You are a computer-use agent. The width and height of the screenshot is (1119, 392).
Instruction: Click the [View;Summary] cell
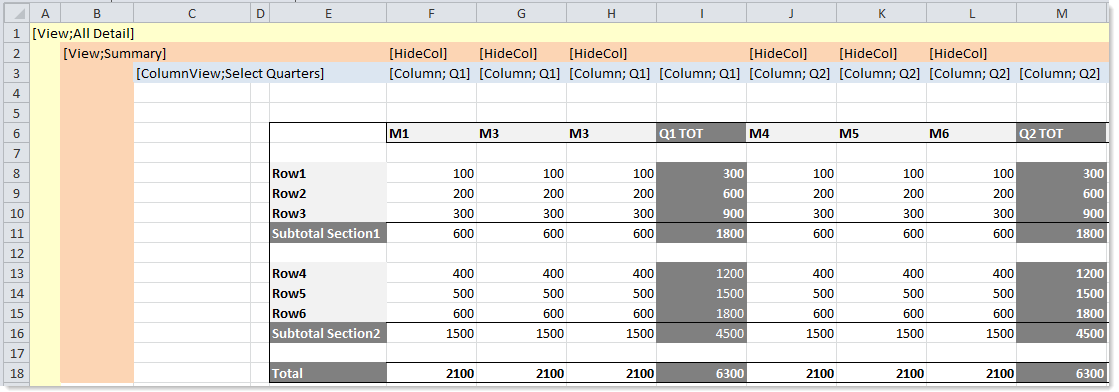[115, 53]
